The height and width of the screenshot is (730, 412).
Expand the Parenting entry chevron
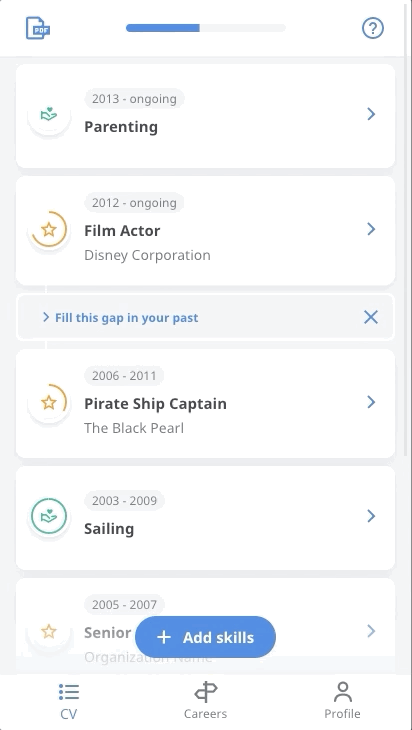(x=371, y=114)
